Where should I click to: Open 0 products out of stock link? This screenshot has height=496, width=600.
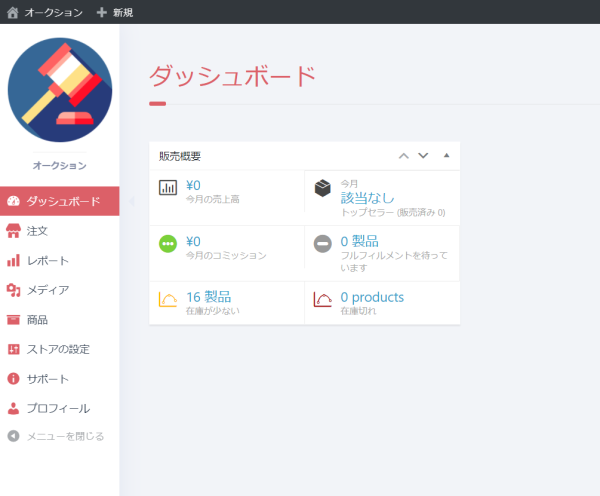point(372,297)
